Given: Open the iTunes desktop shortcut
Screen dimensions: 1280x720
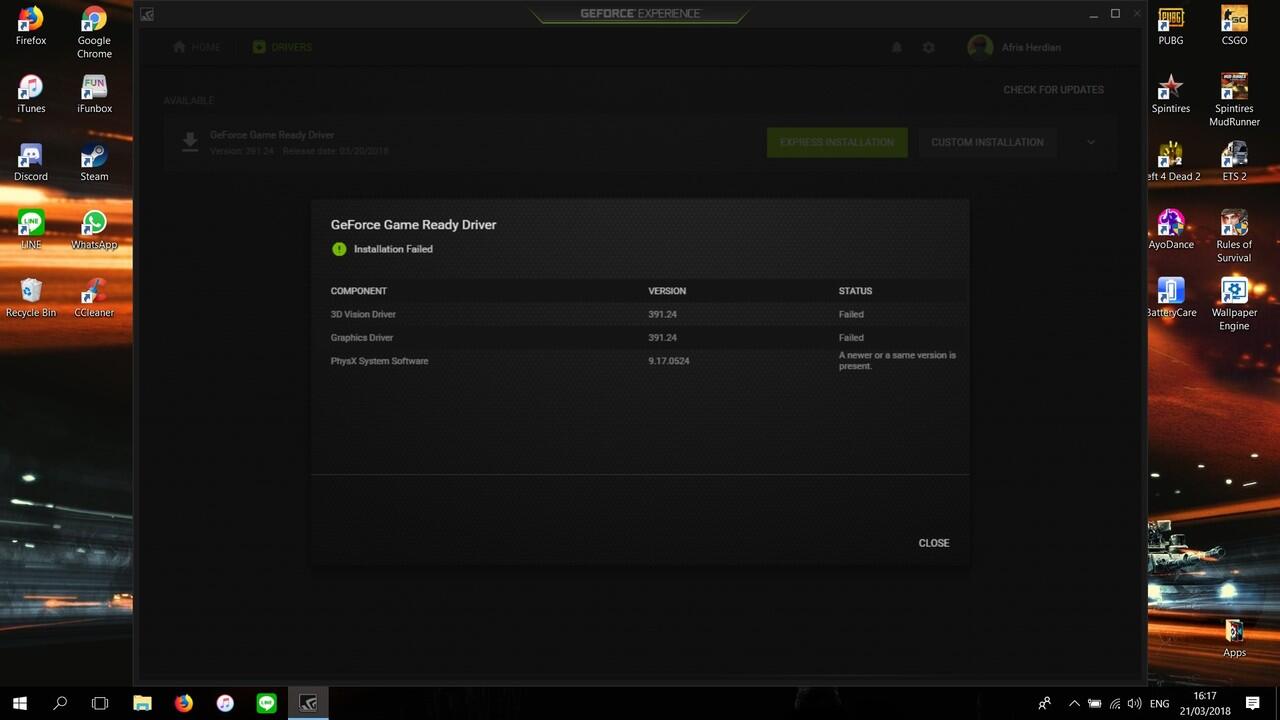Looking at the screenshot, I should coord(31,94).
